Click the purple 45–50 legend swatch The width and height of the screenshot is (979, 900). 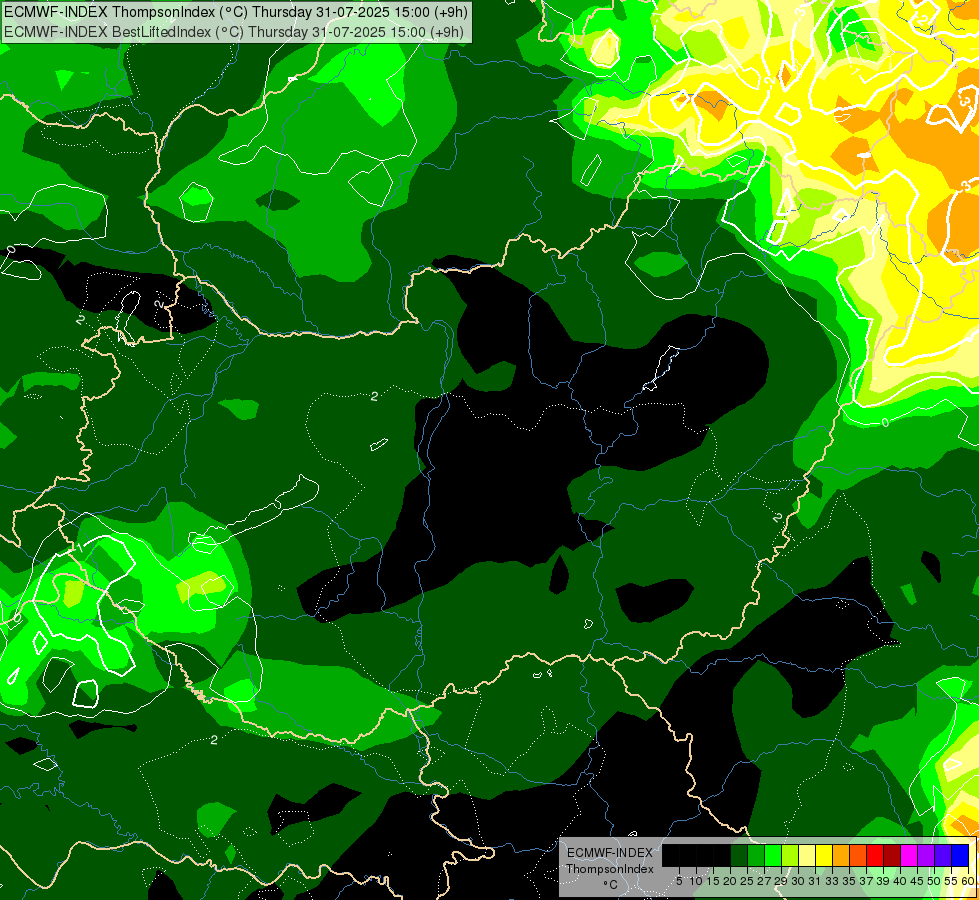click(x=926, y=855)
